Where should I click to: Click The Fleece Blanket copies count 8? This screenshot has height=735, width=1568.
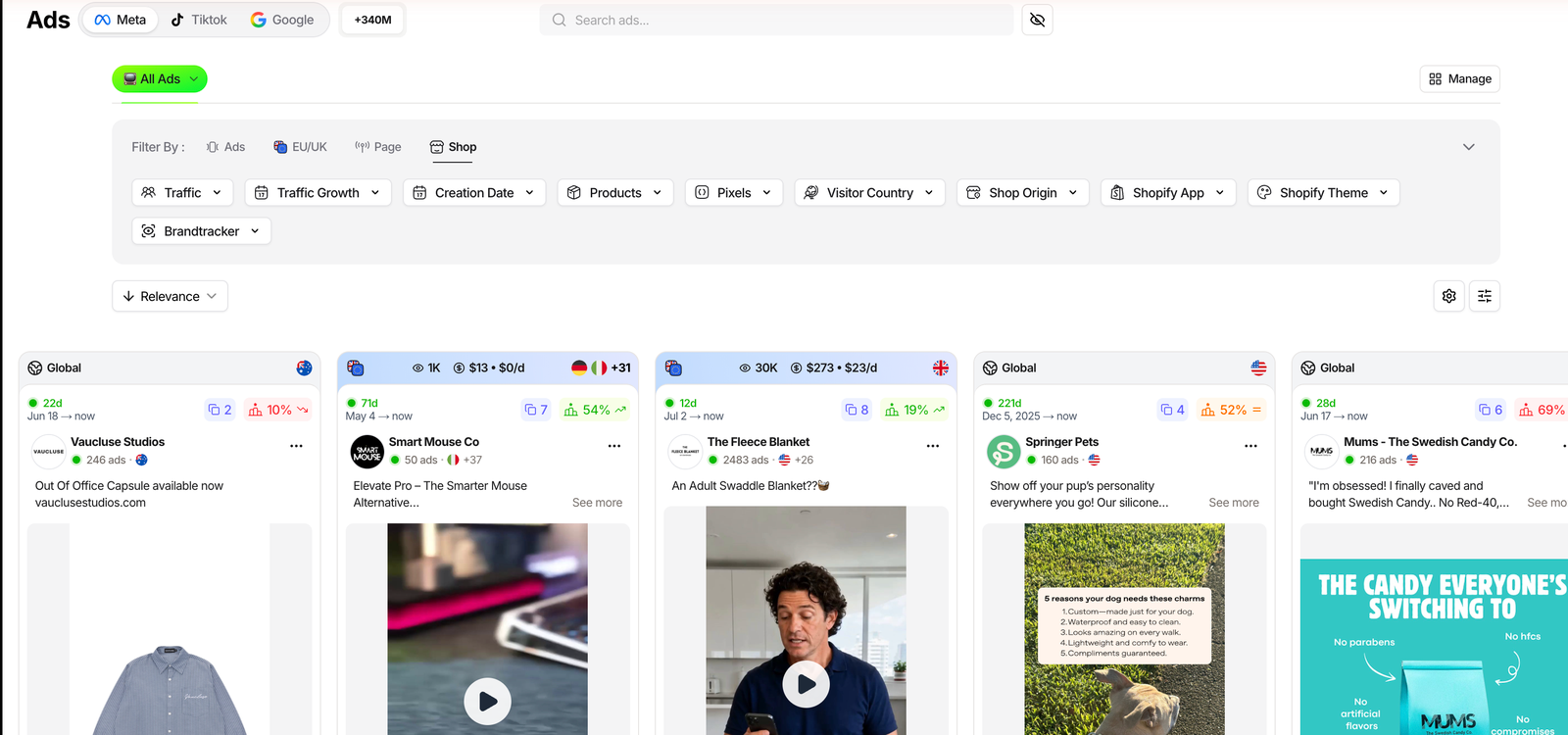[x=857, y=410]
